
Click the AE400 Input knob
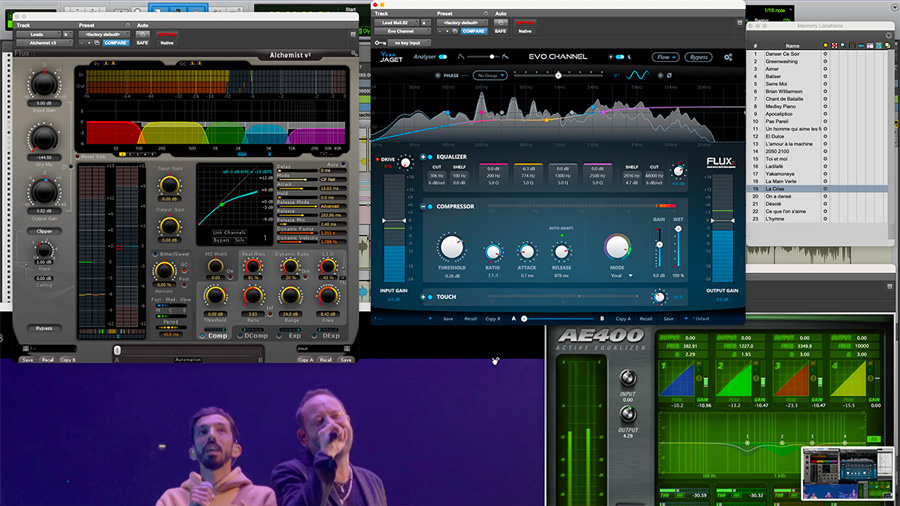click(627, 377)
